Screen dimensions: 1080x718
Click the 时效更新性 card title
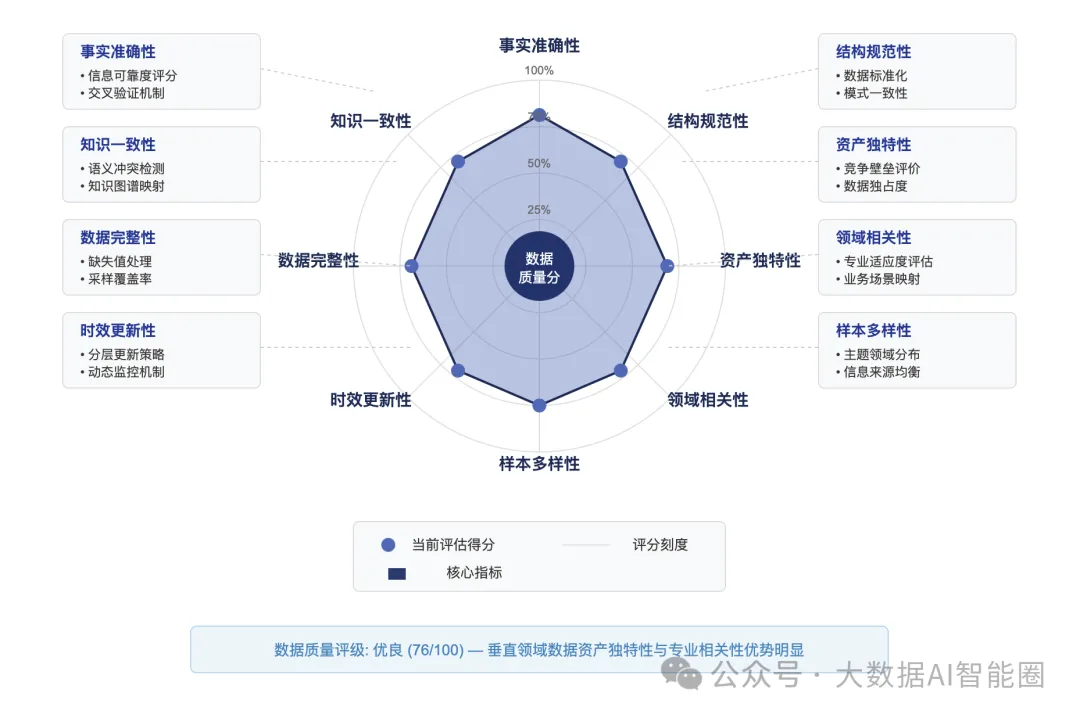click(x=118, y=331)
